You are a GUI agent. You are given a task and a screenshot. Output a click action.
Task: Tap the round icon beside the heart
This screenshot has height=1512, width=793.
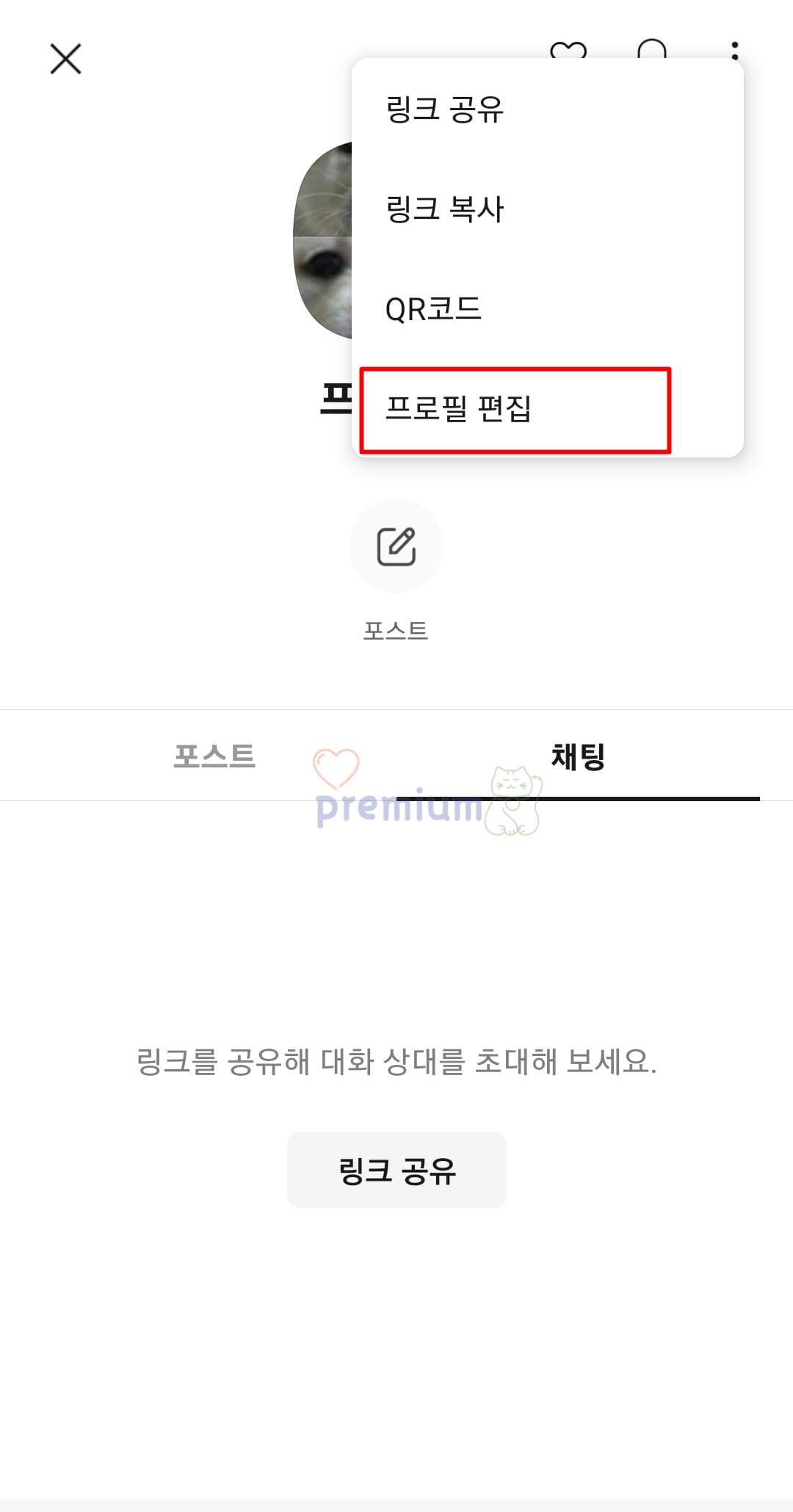[x=652, y=49]
